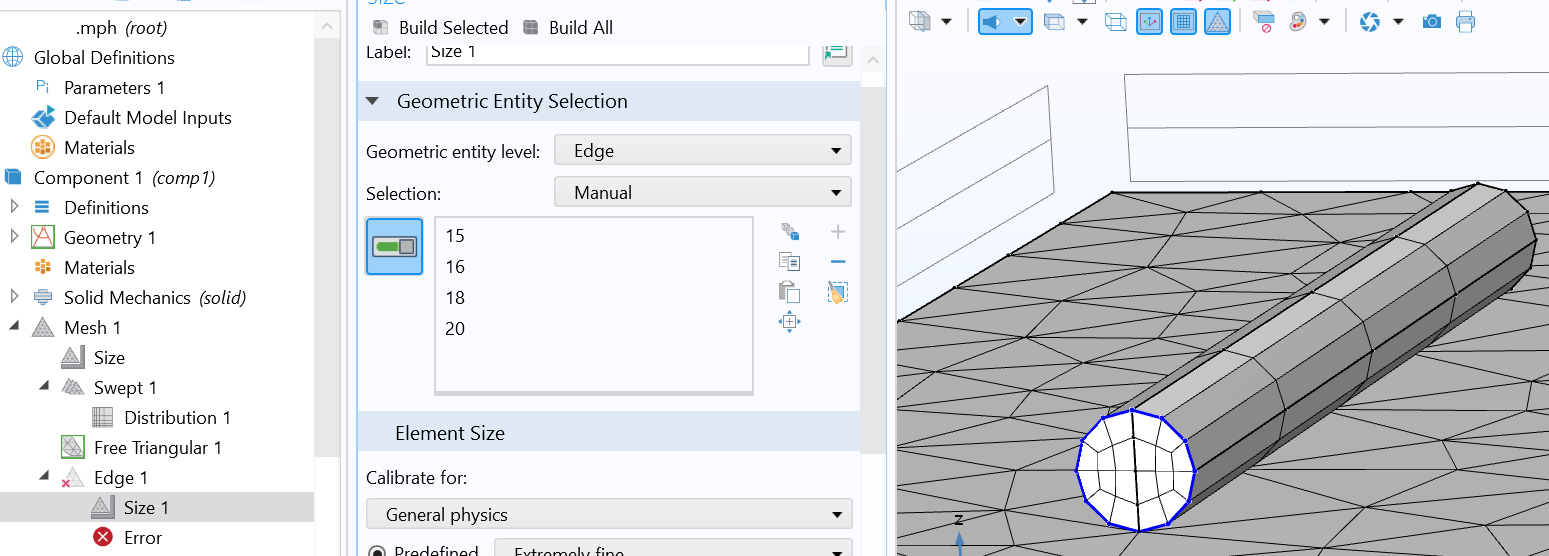Select the Predefined radio button
The image size is (1549, 556).
click(x=377, y=551)
